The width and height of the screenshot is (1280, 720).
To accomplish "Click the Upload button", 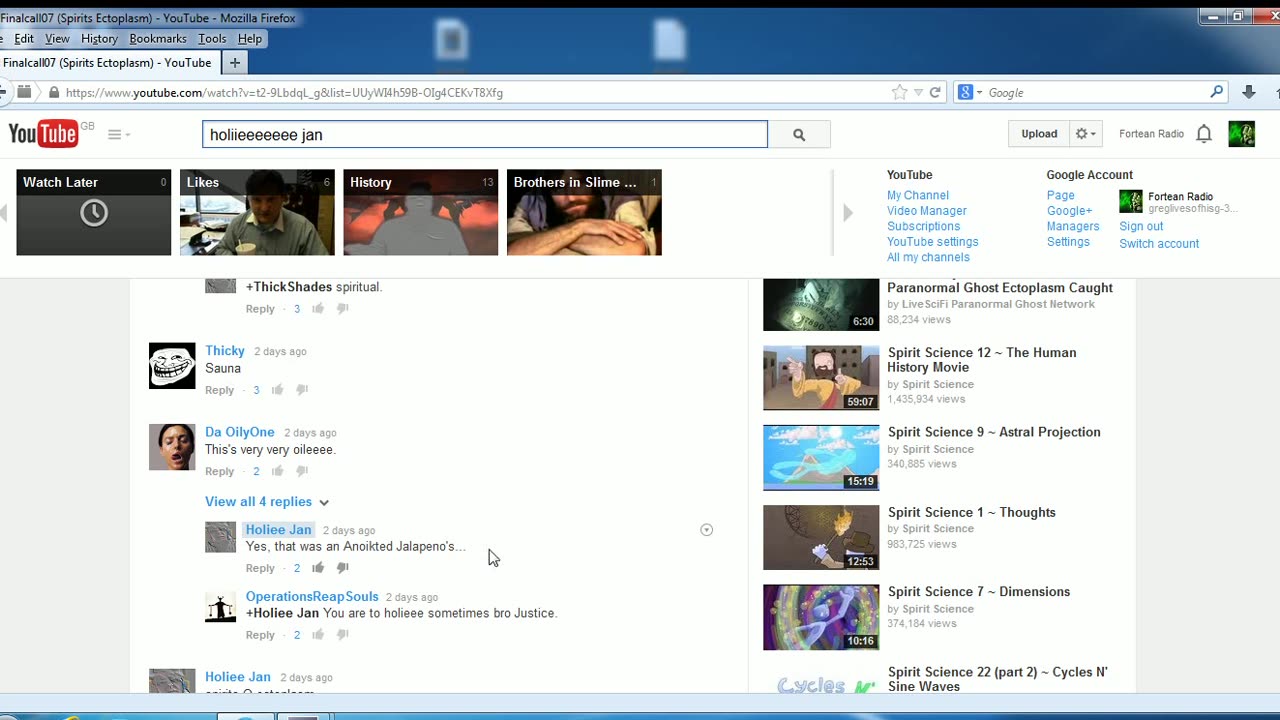I will (x=1039, y=134).
